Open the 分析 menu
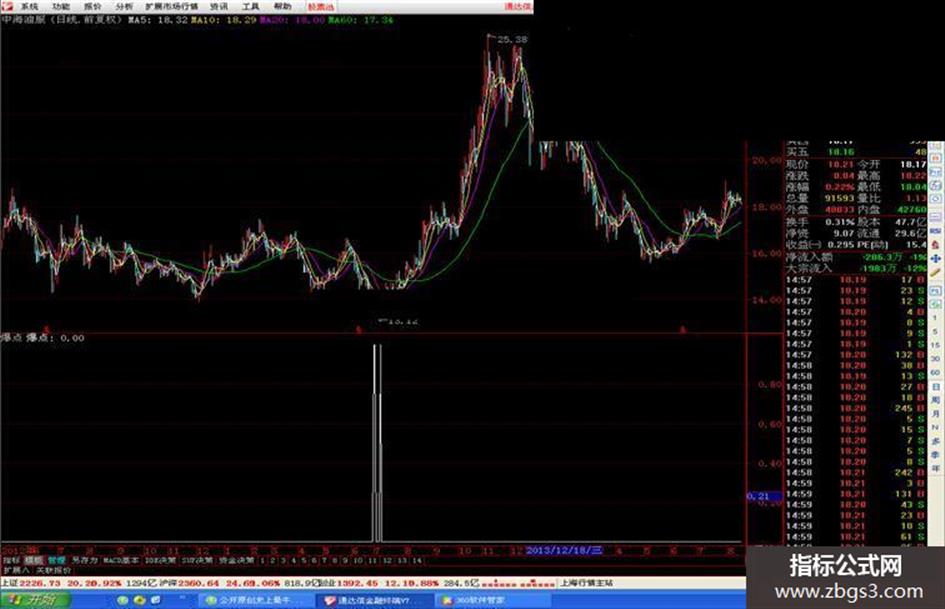The height and width of the screenshot is (609, 945). (x=124, y=7)
